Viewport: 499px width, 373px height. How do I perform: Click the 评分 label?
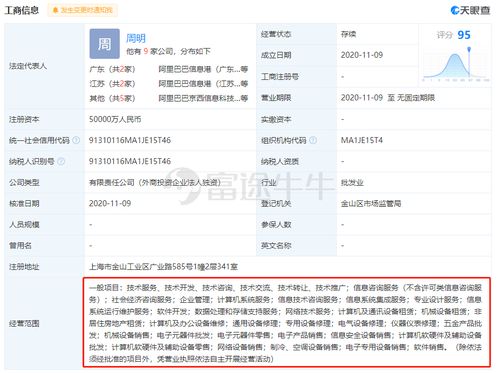pos(445,35)
